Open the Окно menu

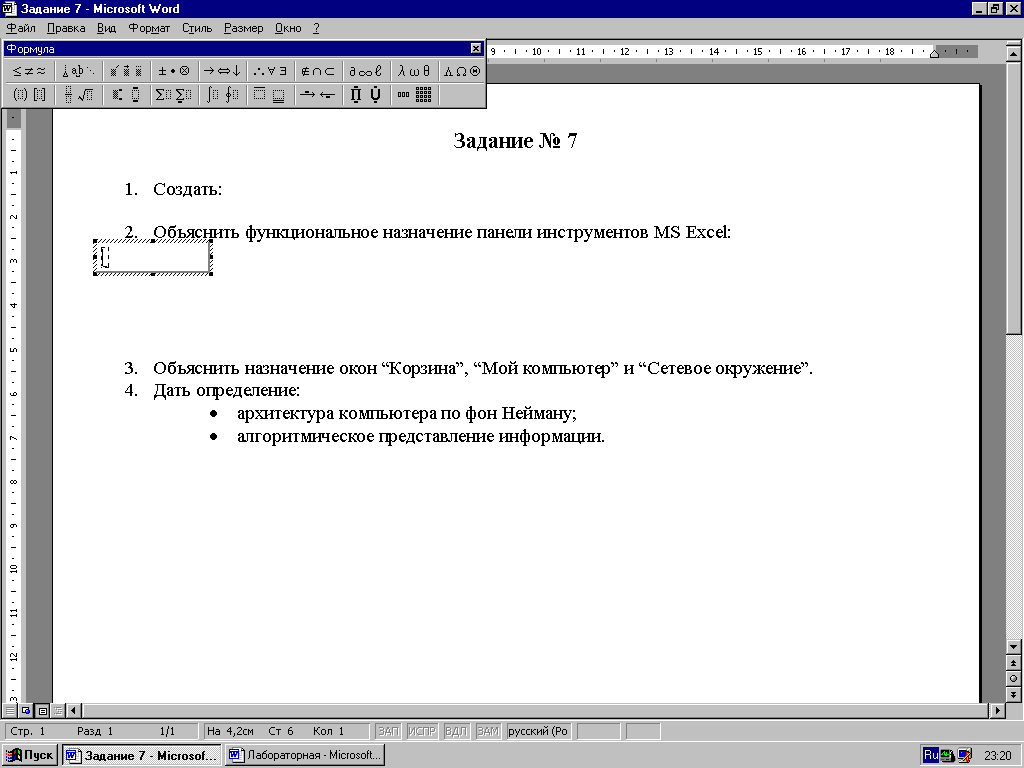point(288,28)
